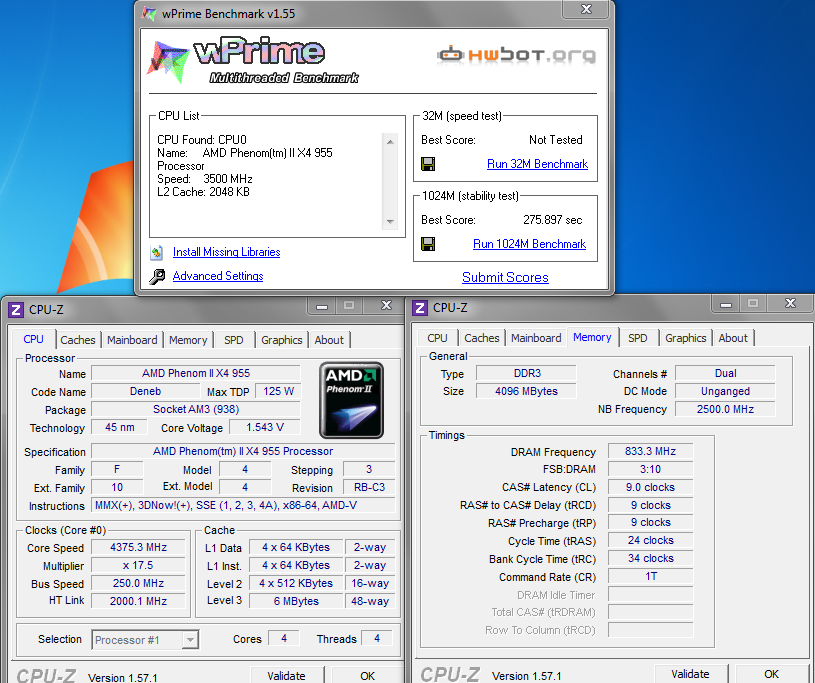The image size is (815, 683).
Task: Click the CAS# Latency value 9.0 clocks
Action: [x=650, y=487]
